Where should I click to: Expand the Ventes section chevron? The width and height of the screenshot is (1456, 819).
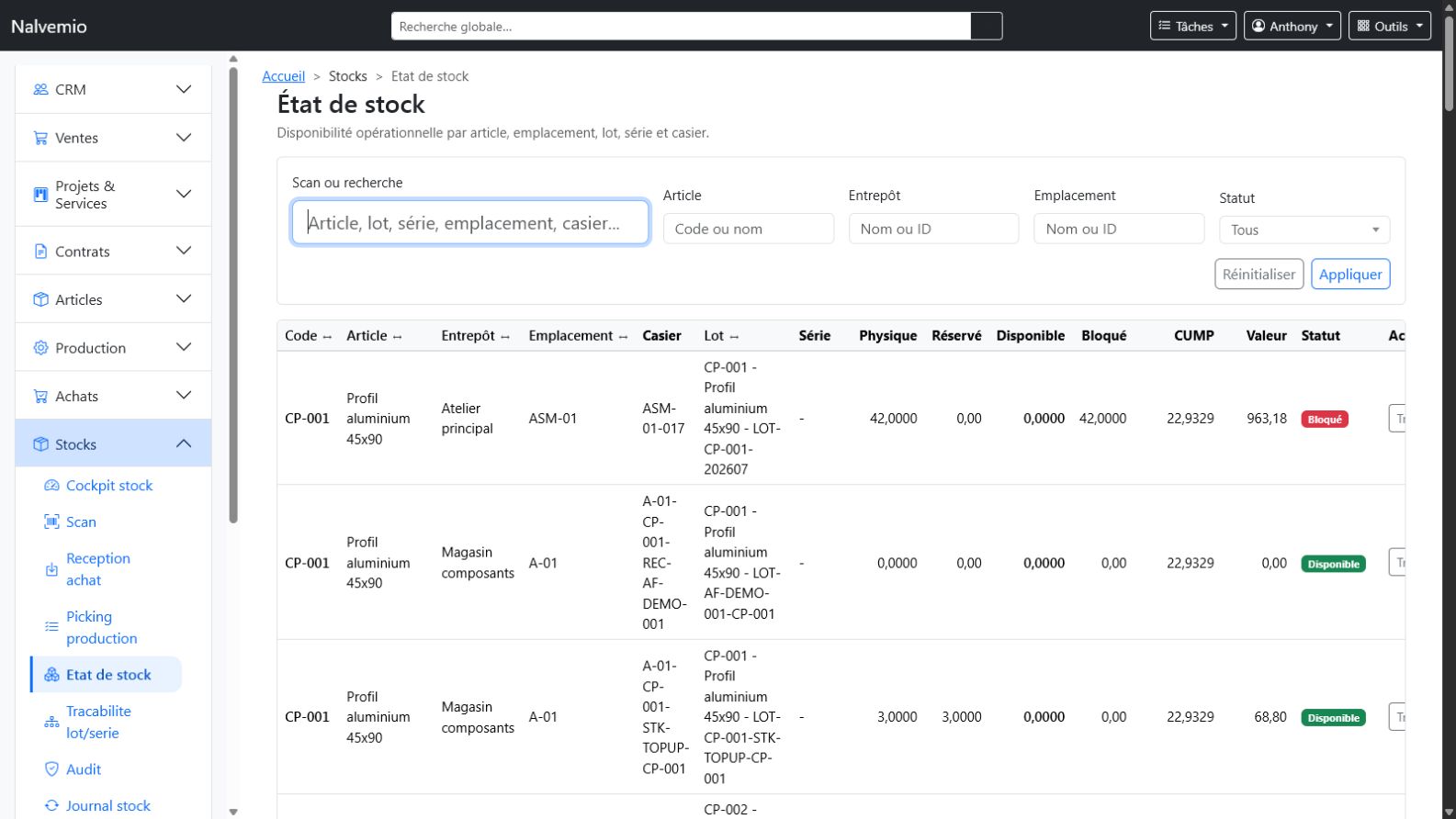coord(184,138)
